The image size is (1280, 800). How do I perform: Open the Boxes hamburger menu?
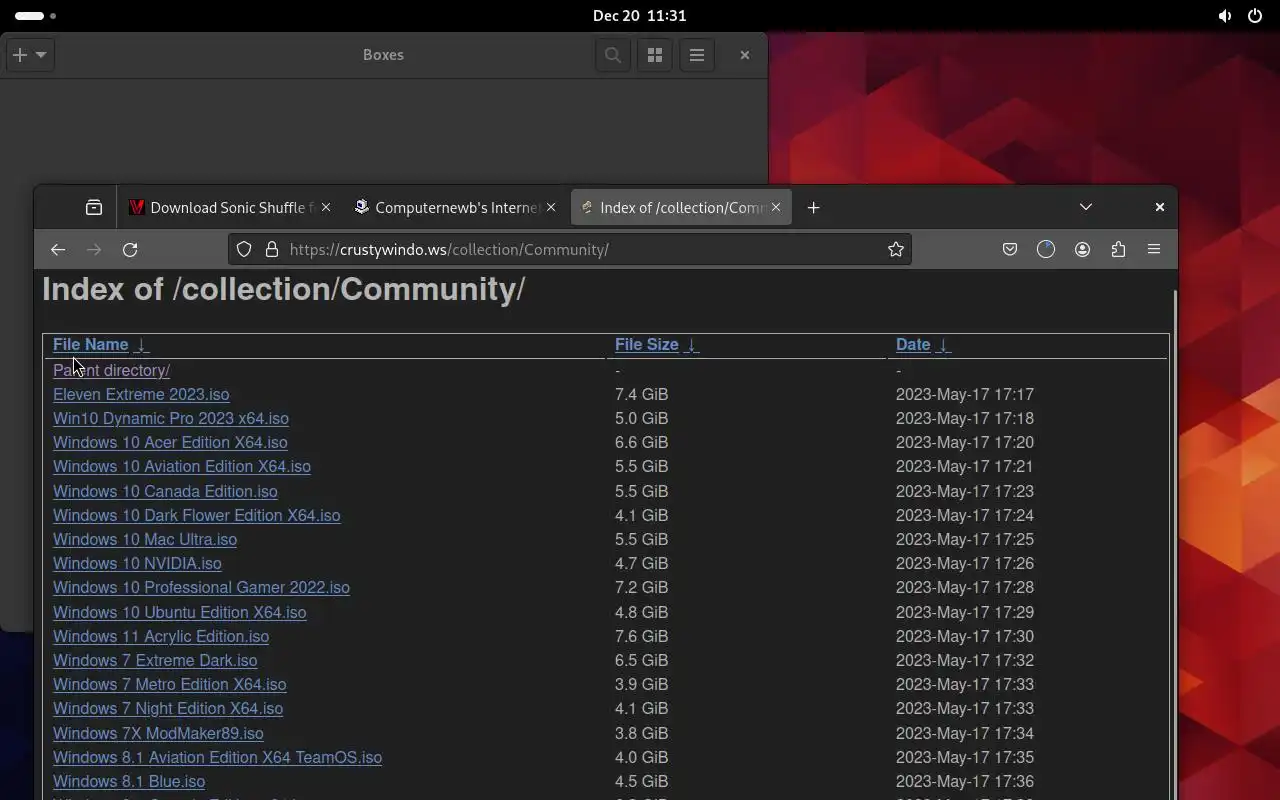[697, 55]
